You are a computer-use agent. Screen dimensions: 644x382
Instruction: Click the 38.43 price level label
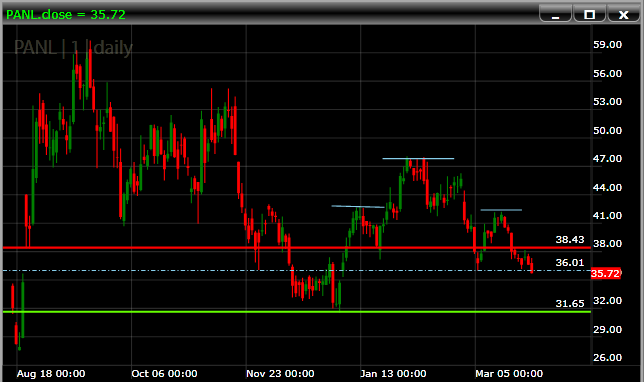click(x=570, y=239)
